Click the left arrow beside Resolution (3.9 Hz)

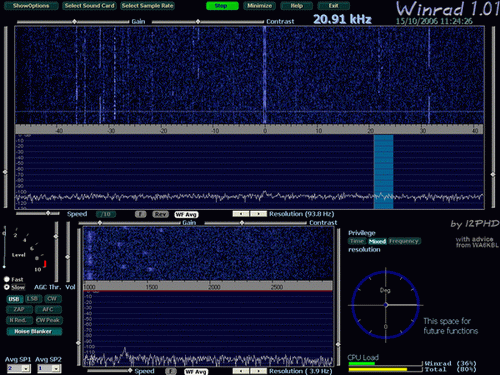click(x=241, y=371)
